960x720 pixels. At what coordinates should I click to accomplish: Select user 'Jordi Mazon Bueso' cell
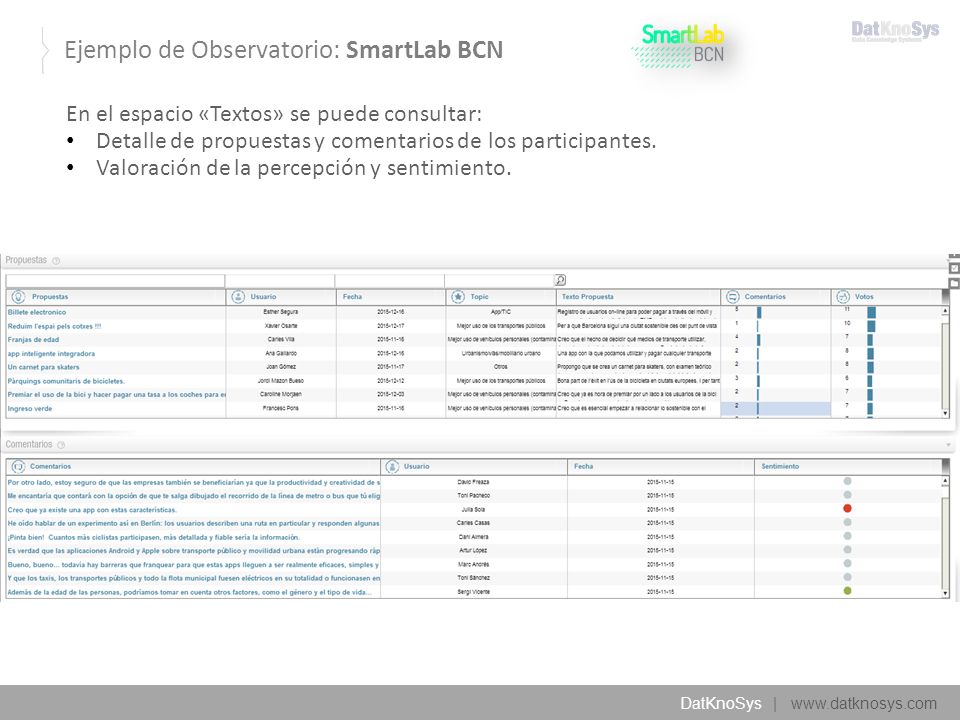(280, 381)
